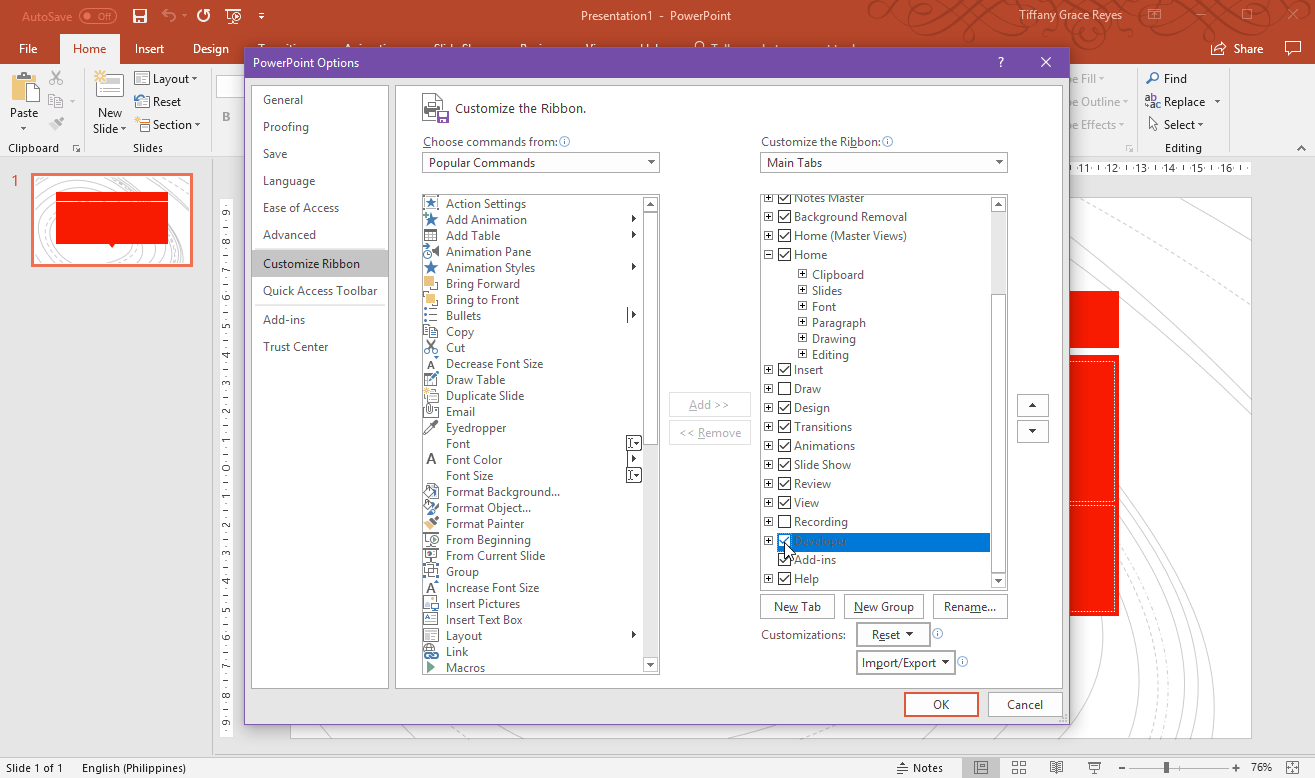Click the Find magnifier icon
1315x778 pixels.
pyautogui.click(x=1153, y=78)
